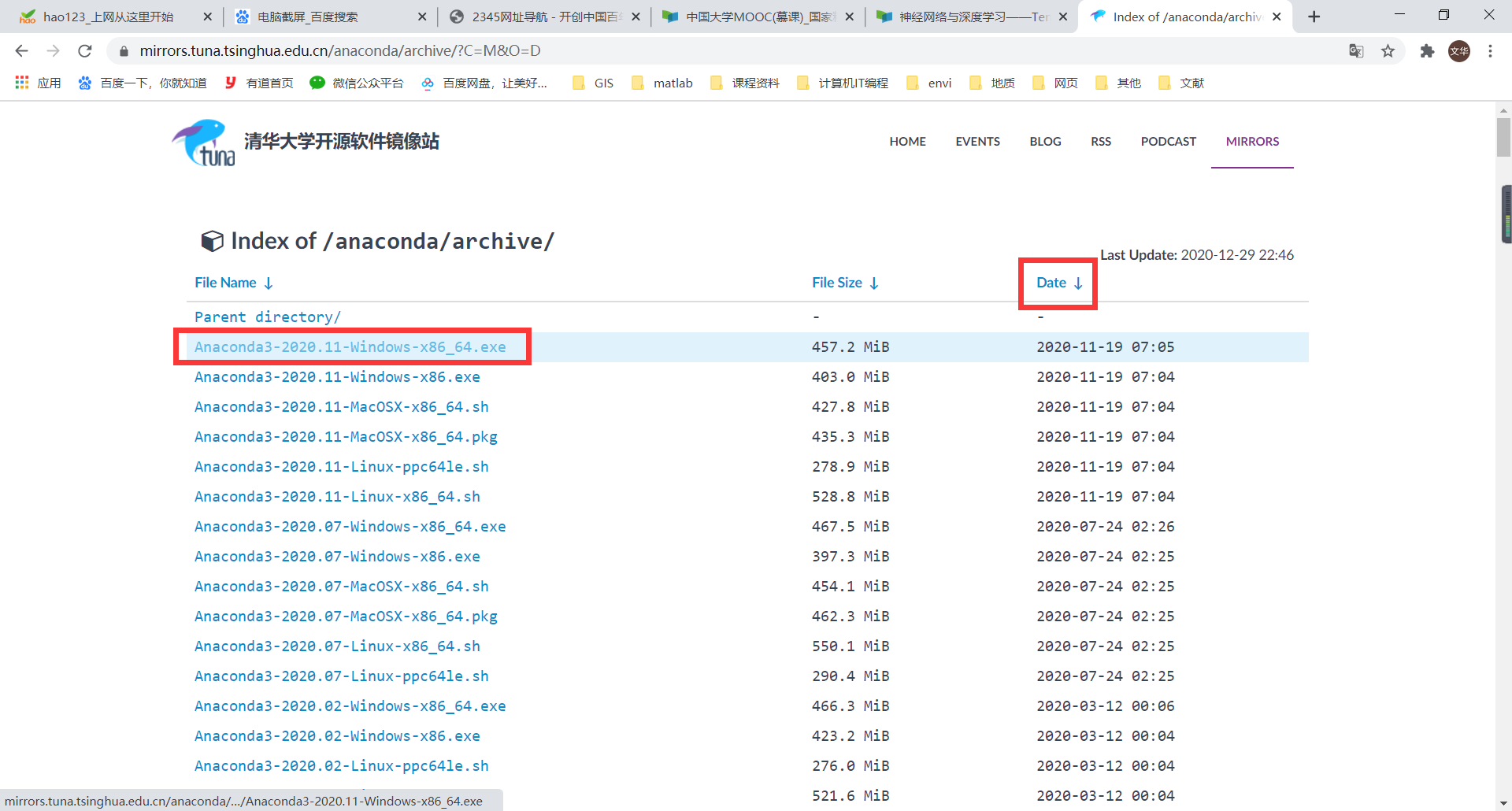Download Anaconda3-2020.11-Linux-ppc64le.sh

(342, 467)
